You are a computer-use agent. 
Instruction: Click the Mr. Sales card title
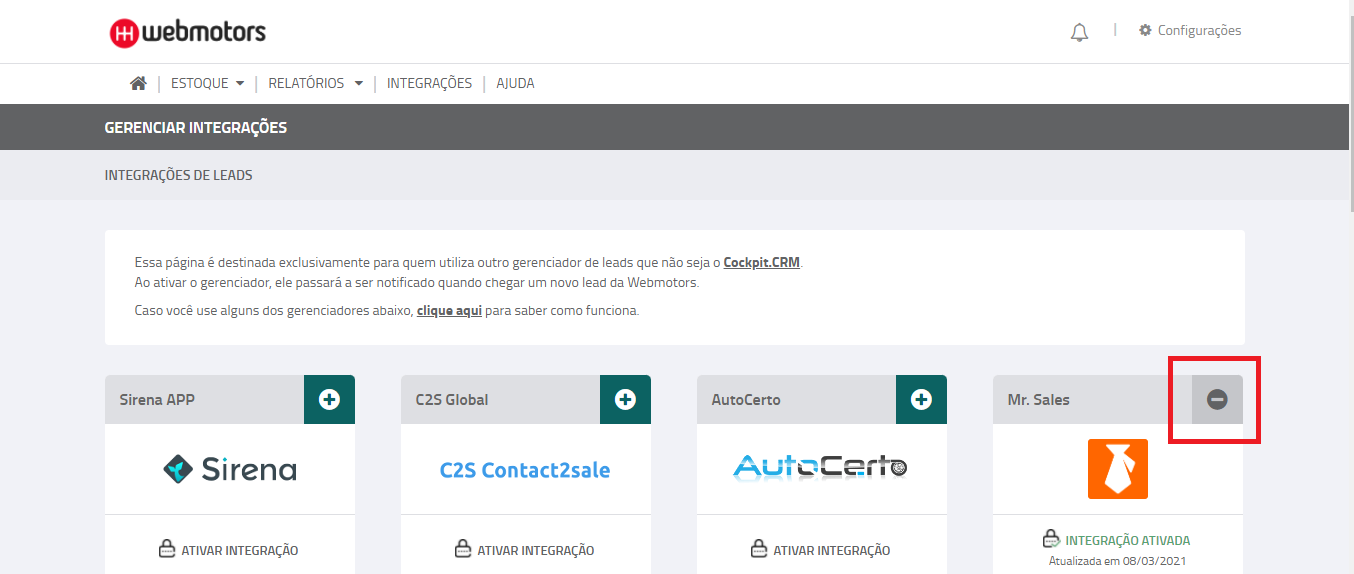point(1038,399)
